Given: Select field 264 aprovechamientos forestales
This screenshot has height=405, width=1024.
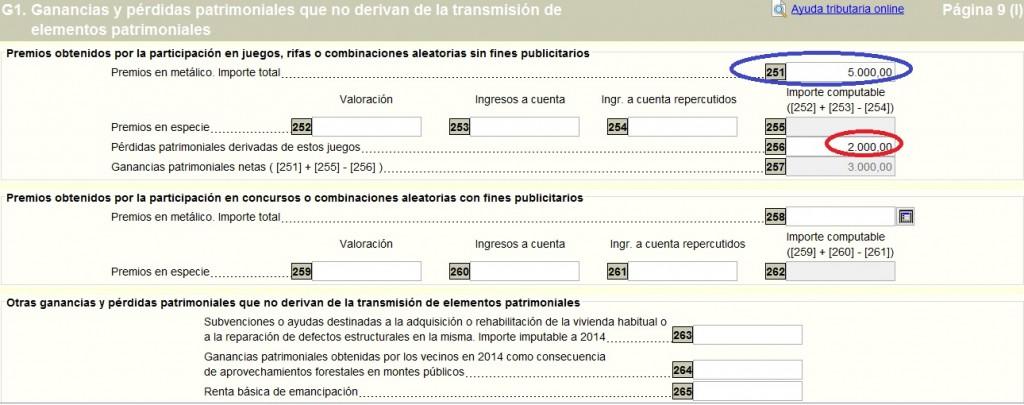Looking at the screenshot, I should (747, 370).
